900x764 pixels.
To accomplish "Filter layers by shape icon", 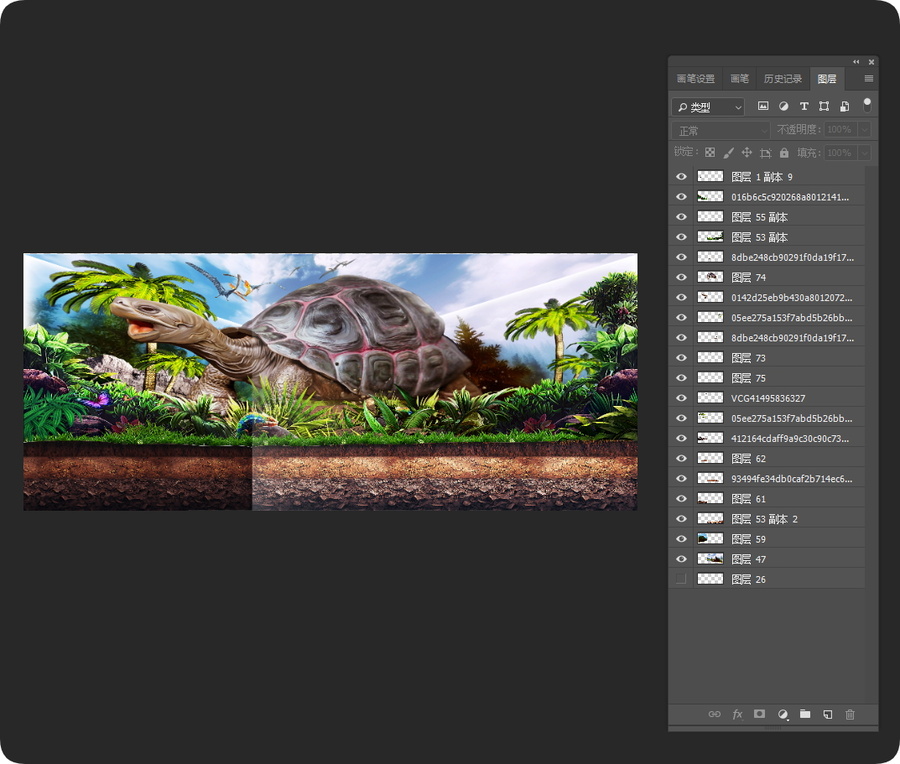I will (824, 106).
